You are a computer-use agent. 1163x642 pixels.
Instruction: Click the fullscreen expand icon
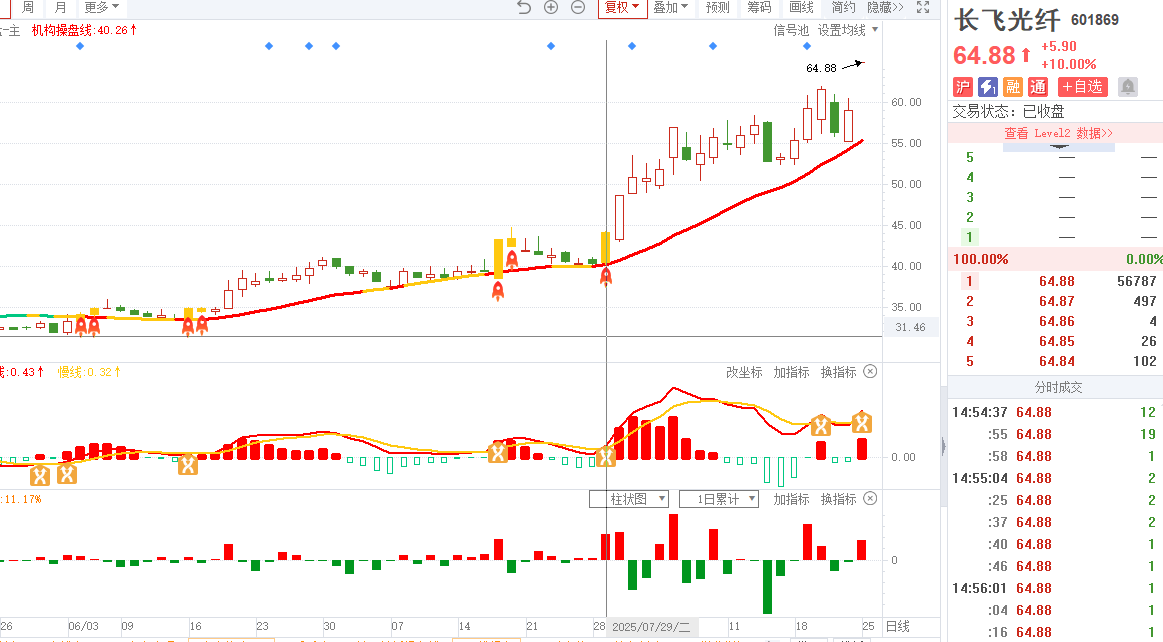[x=923, y=7]
